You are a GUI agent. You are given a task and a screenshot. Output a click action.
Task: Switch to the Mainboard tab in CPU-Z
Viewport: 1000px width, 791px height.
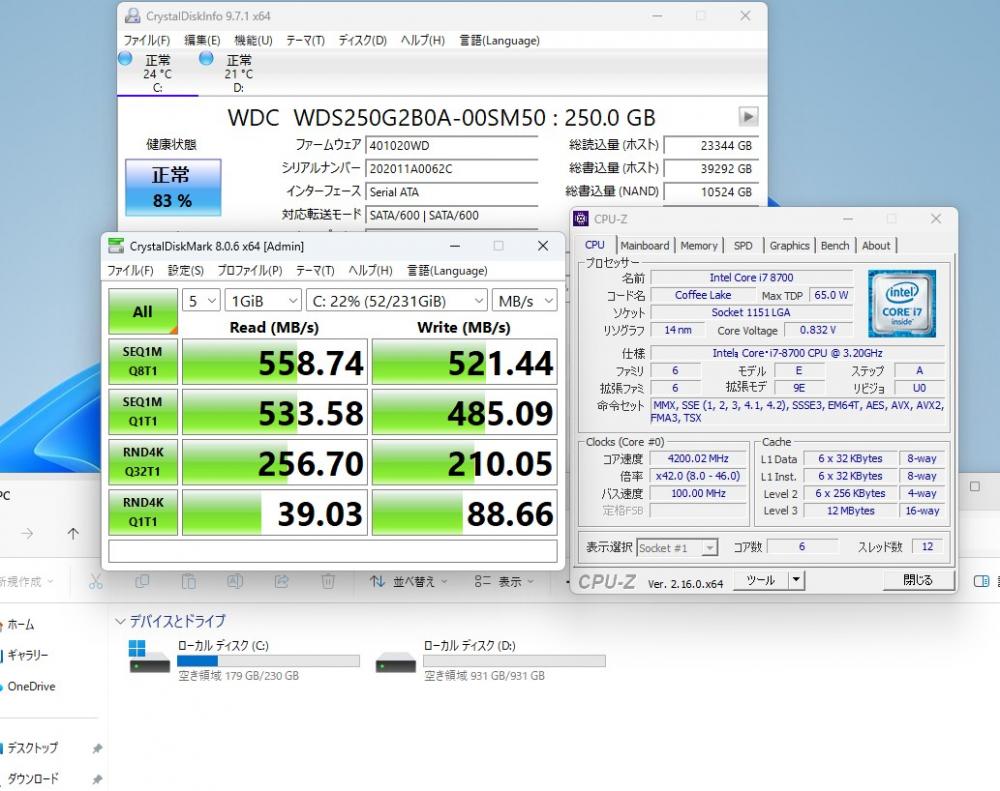point(645,246)
